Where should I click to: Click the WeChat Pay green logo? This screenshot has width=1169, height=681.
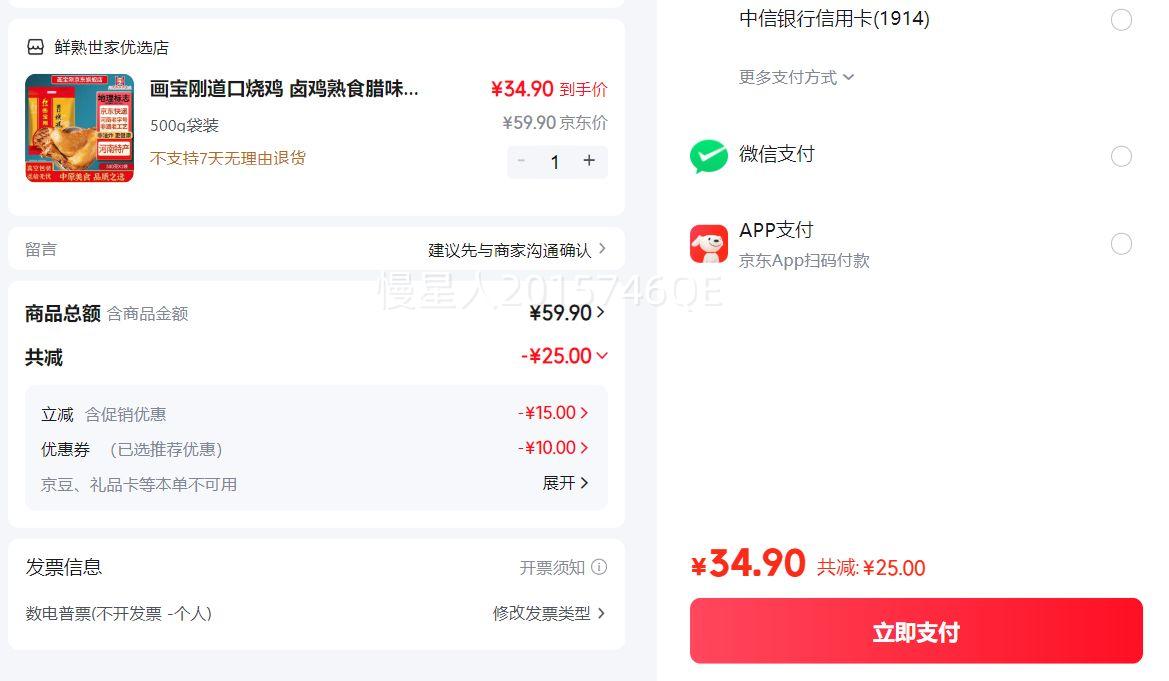[x=709, y=156]
